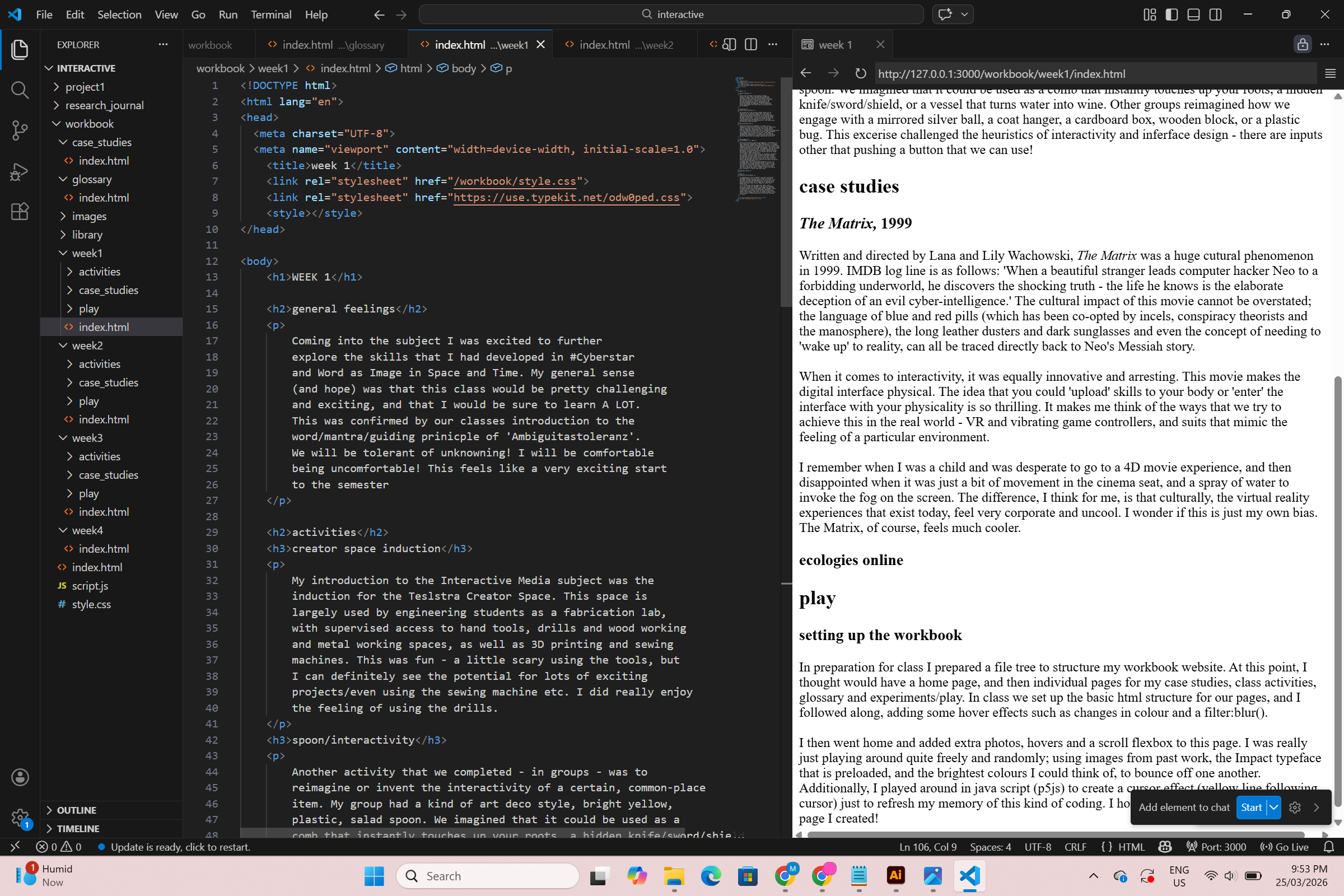1344x896 pixels.
Task: Click Go Live in status bar
Action: (x=1285, y=847)
